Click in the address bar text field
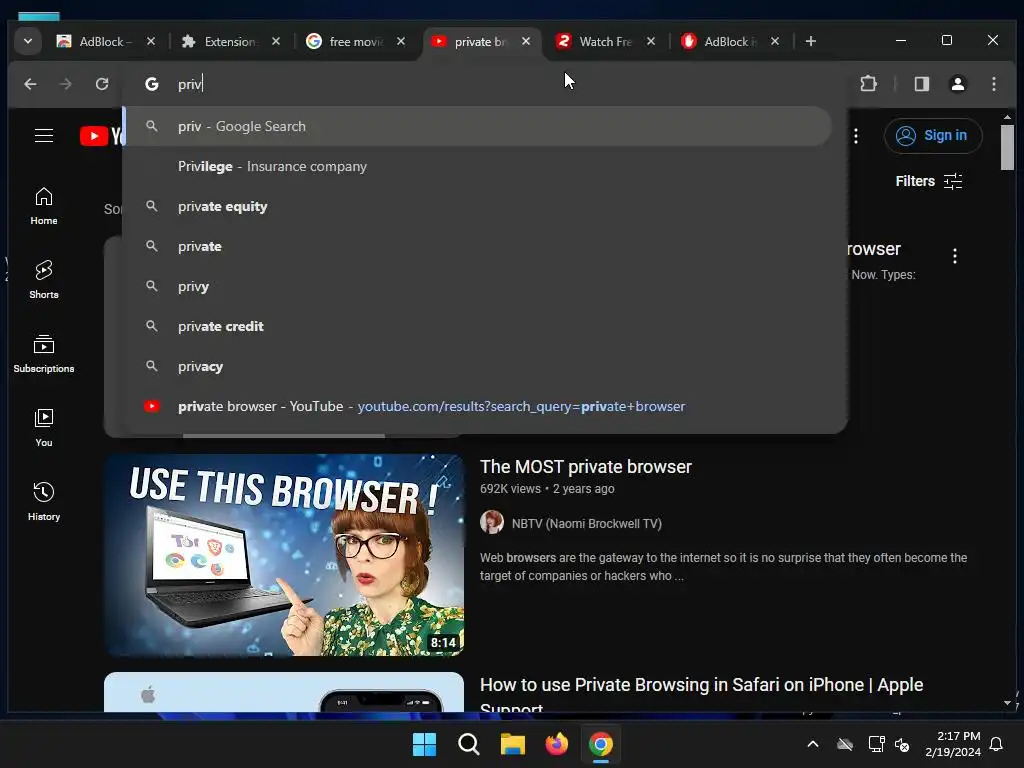The image size is (1024, 768). pyautogui.click(x=483, y=84)
